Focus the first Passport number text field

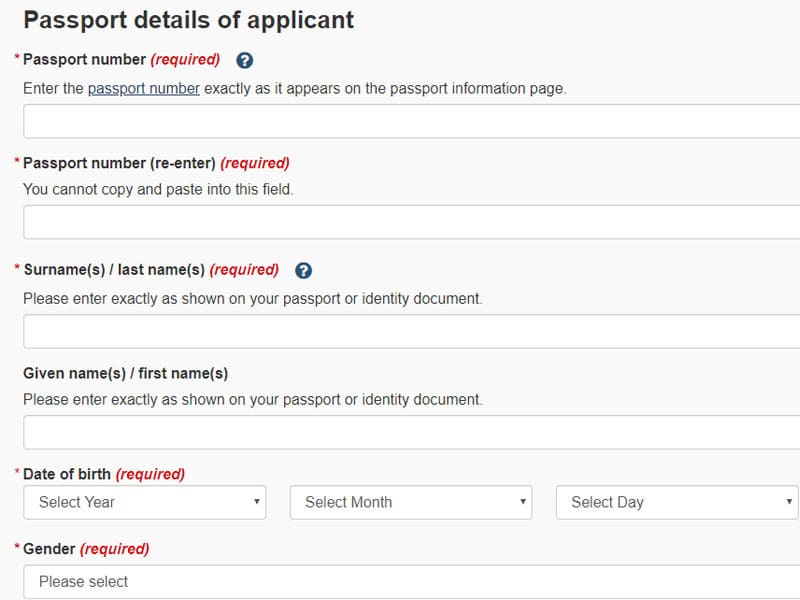pos(411,121)
